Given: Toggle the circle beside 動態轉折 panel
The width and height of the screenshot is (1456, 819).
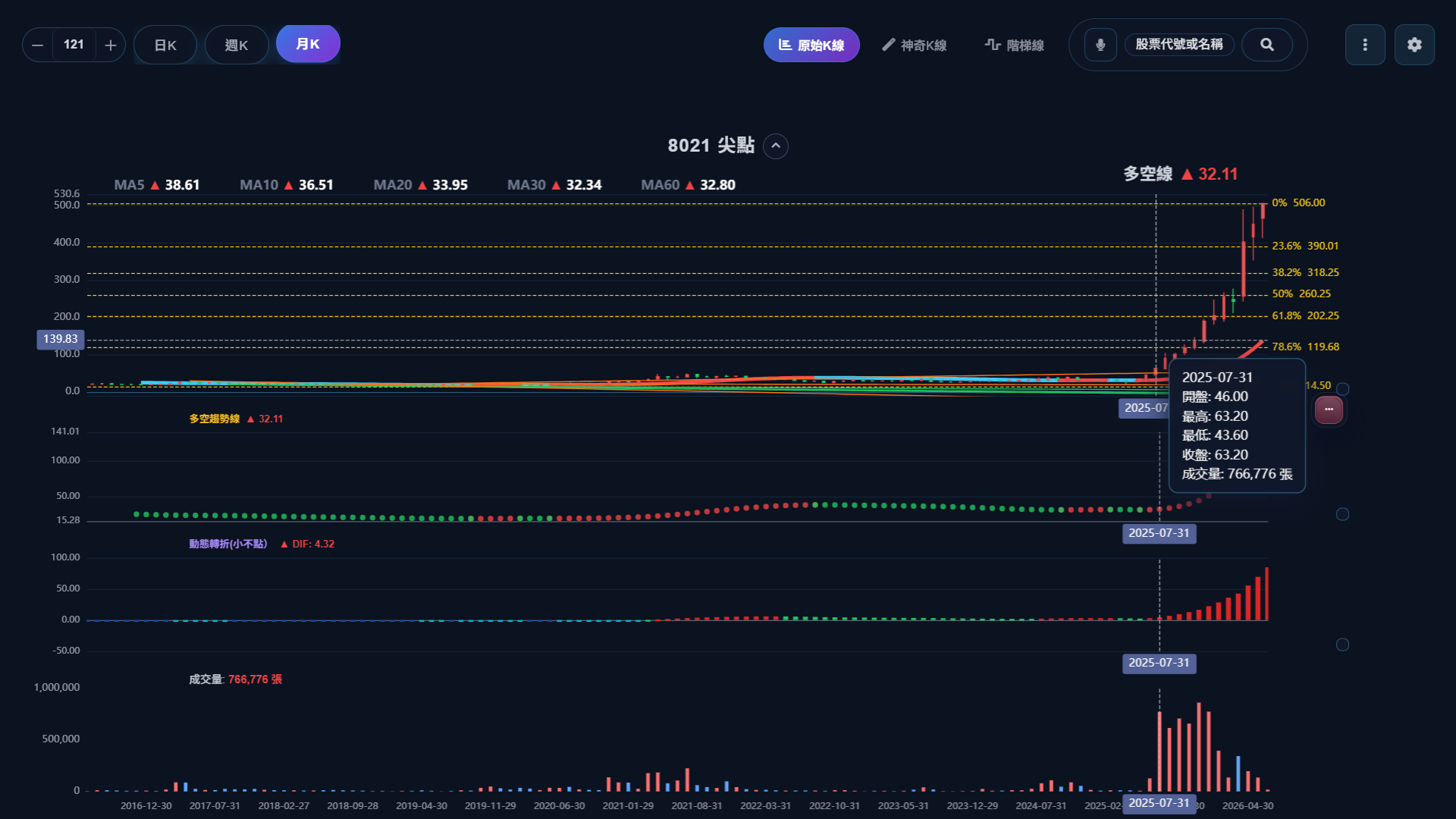Looking at the screenshot, I should [x=1342, y=645].
